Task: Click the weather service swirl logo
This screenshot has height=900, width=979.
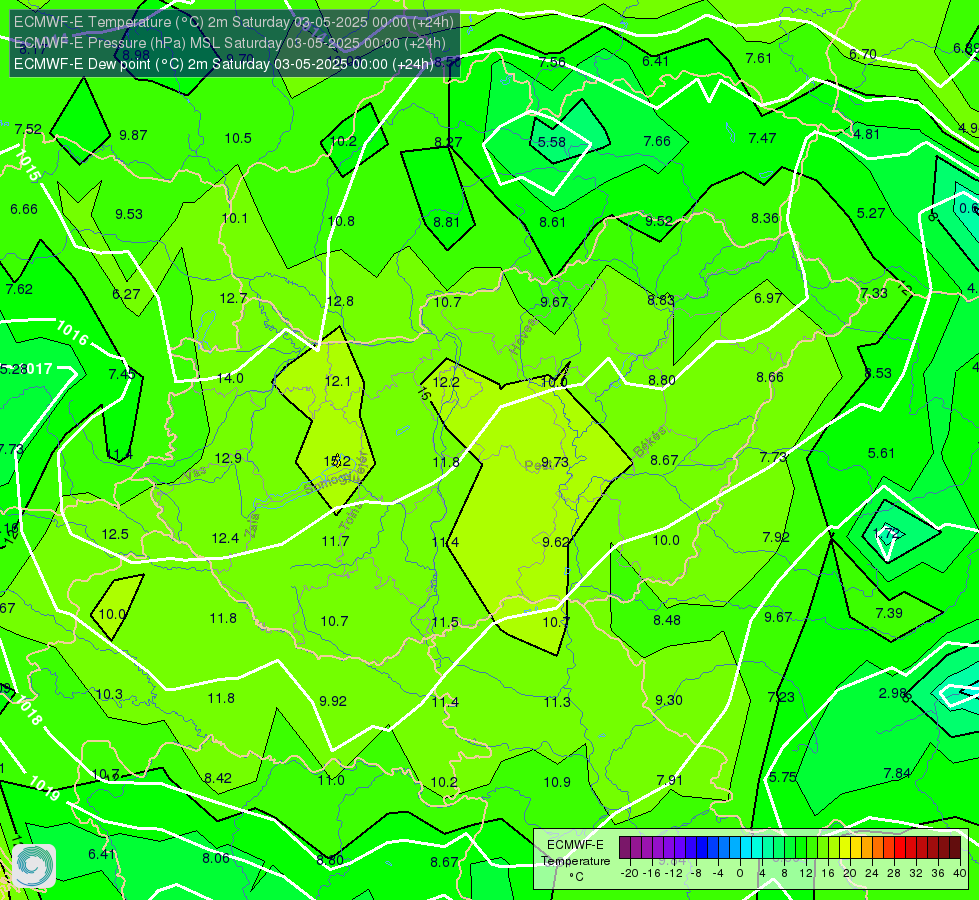Action: (x=34, y=866)
